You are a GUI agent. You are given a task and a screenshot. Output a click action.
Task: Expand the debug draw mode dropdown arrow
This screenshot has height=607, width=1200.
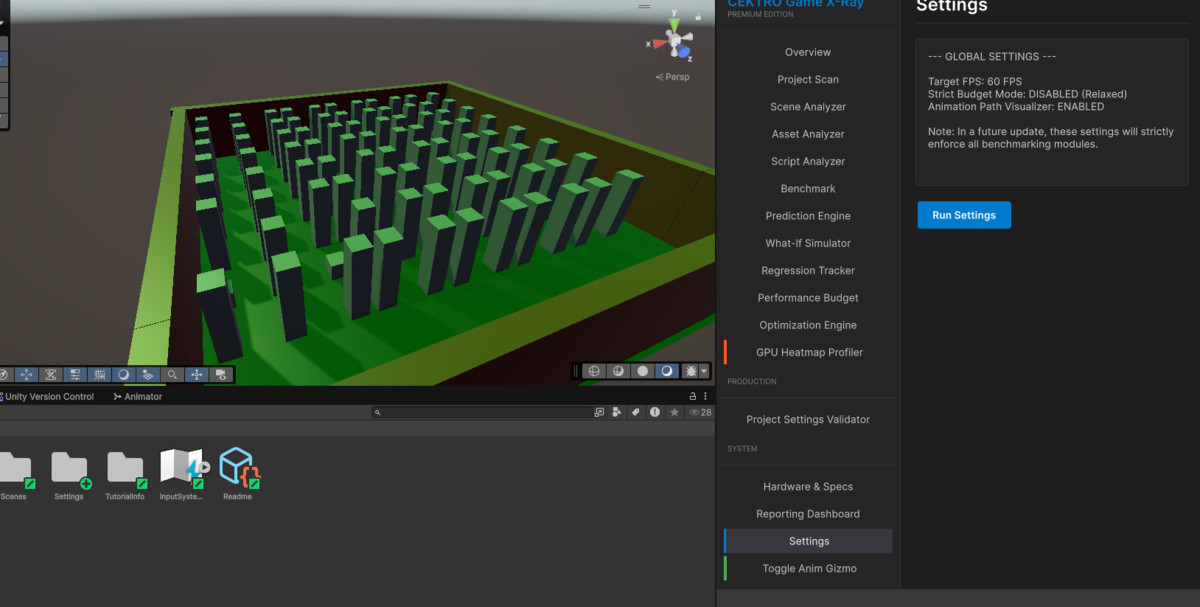(704, 371)
